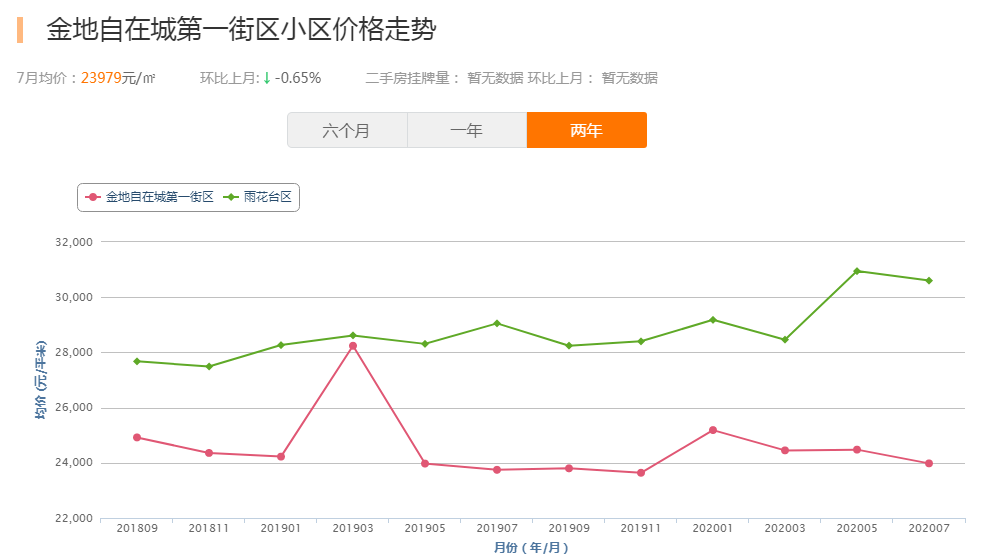
Task: Click red data point at 202007
Action: (x=929, y=463)
